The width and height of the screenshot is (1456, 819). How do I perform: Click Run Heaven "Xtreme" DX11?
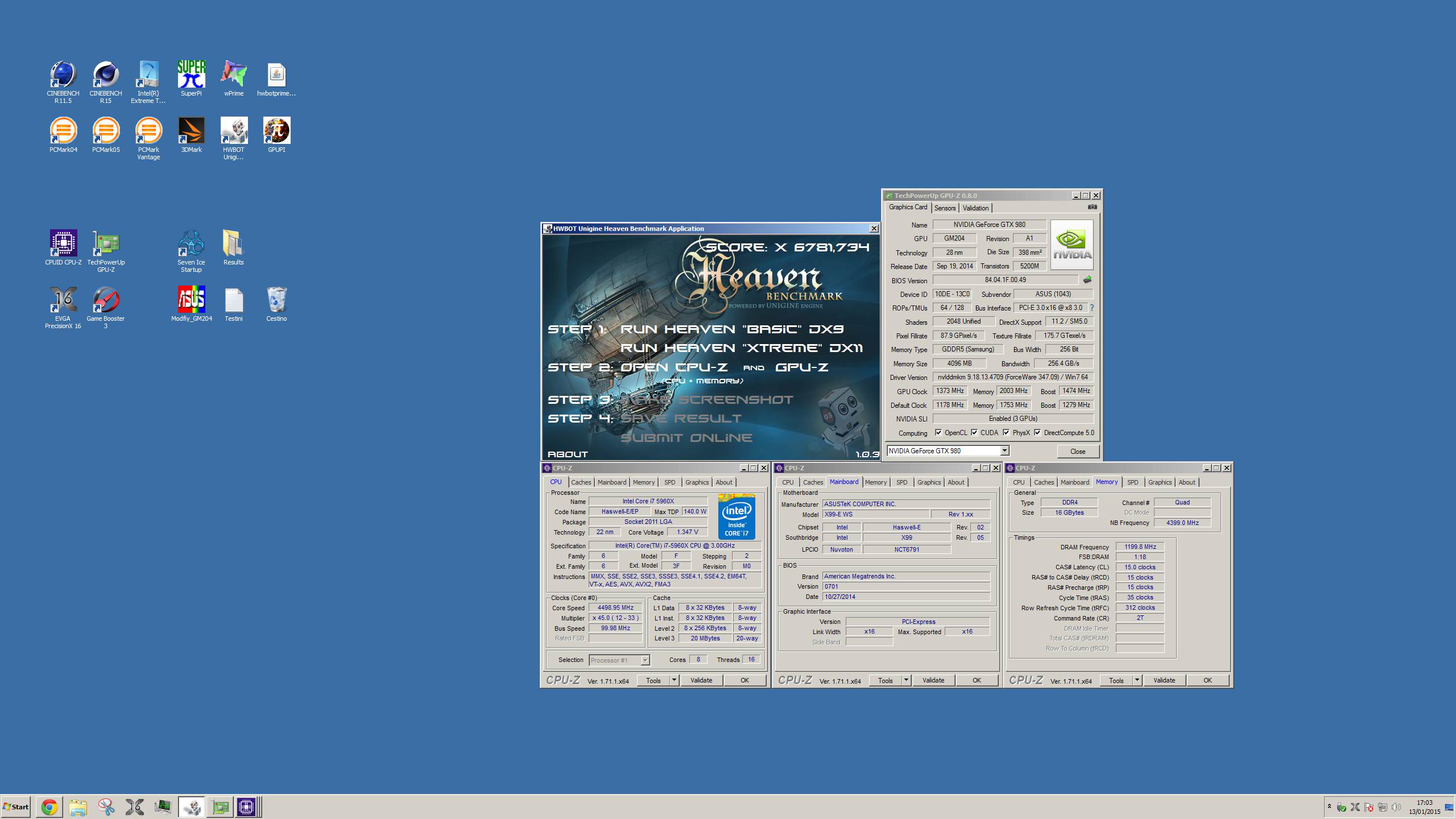point(741,348)
